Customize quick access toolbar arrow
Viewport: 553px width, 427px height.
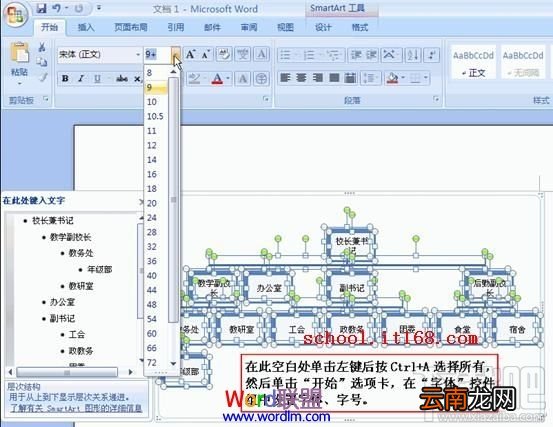(x=99, y=8)
